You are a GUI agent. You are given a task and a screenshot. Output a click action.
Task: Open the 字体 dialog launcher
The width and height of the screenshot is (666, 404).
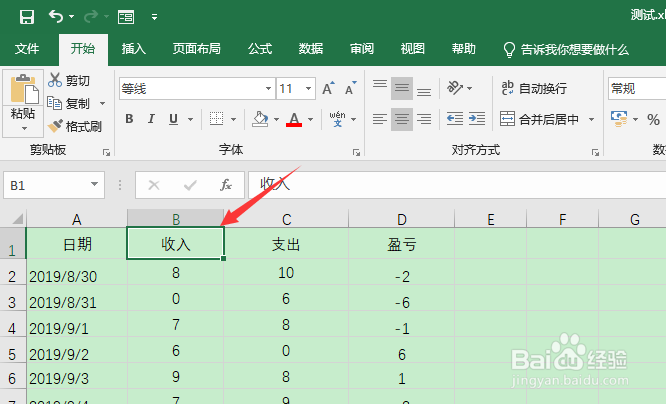click(356, 153)
